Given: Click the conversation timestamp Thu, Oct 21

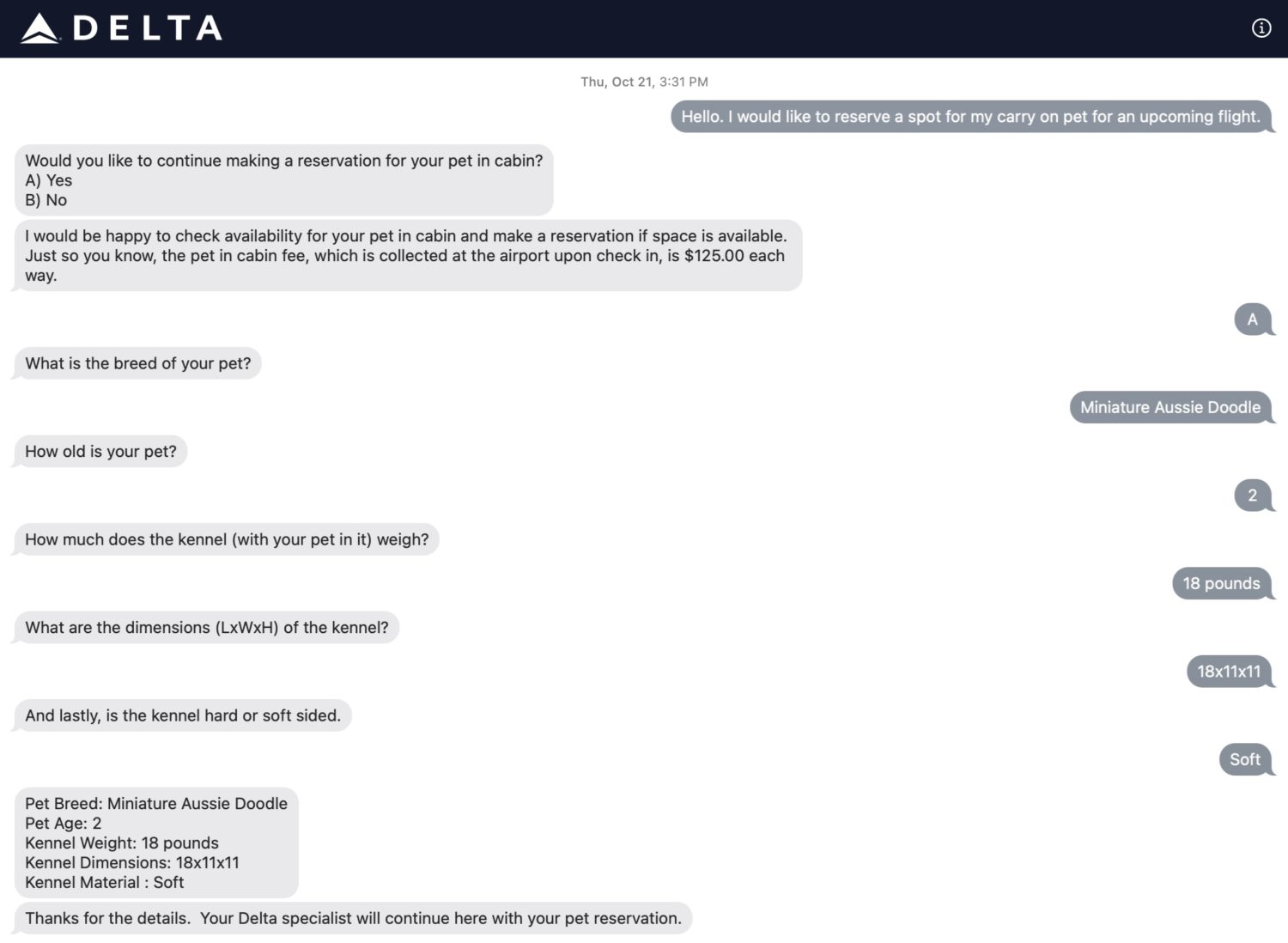Looking at the screenshot, I should point(644,82).
